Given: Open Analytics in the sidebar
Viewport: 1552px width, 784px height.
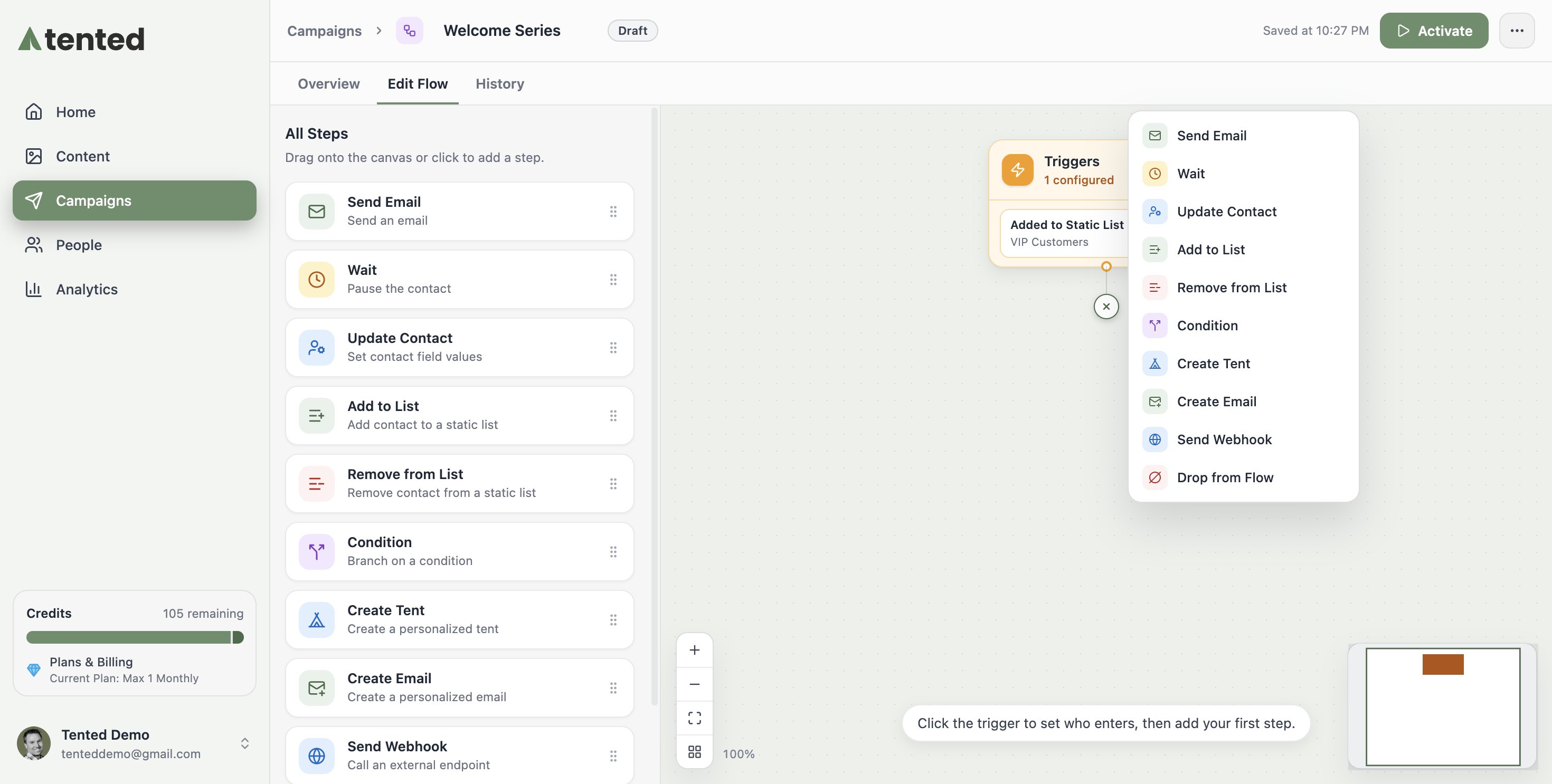Looking at the screenshot, I should click(135, 289).
